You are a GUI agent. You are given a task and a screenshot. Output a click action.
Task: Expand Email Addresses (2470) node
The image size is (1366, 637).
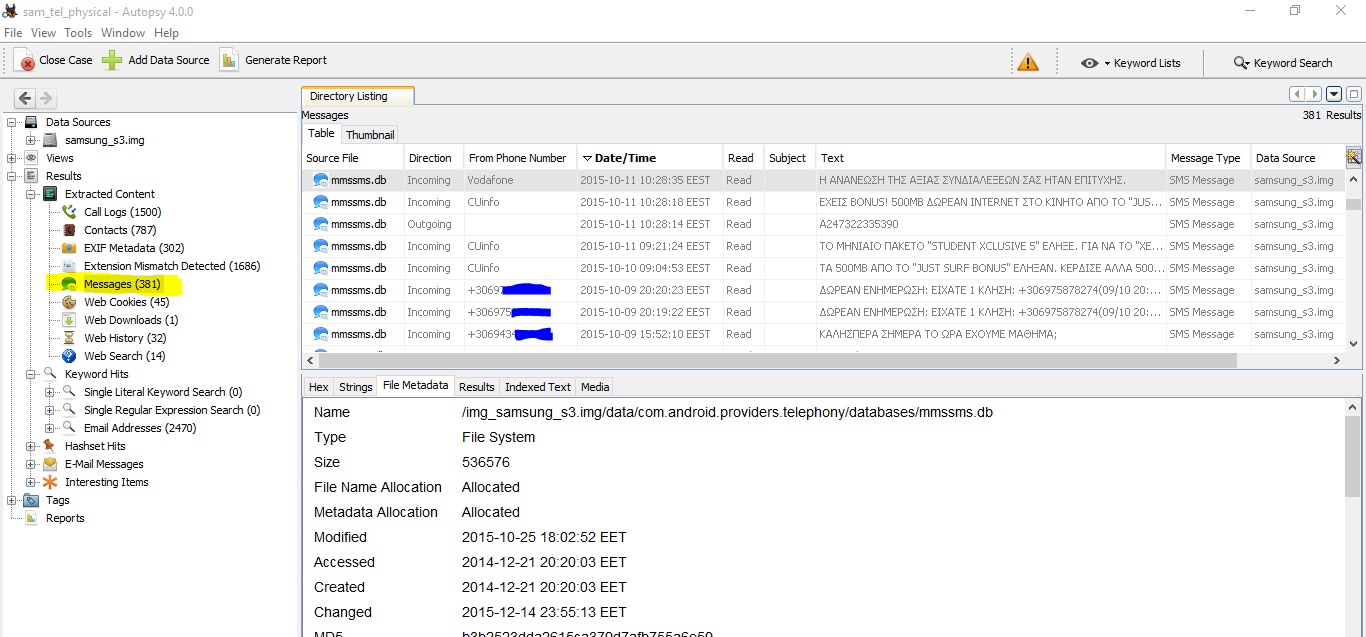coord(50,428)
